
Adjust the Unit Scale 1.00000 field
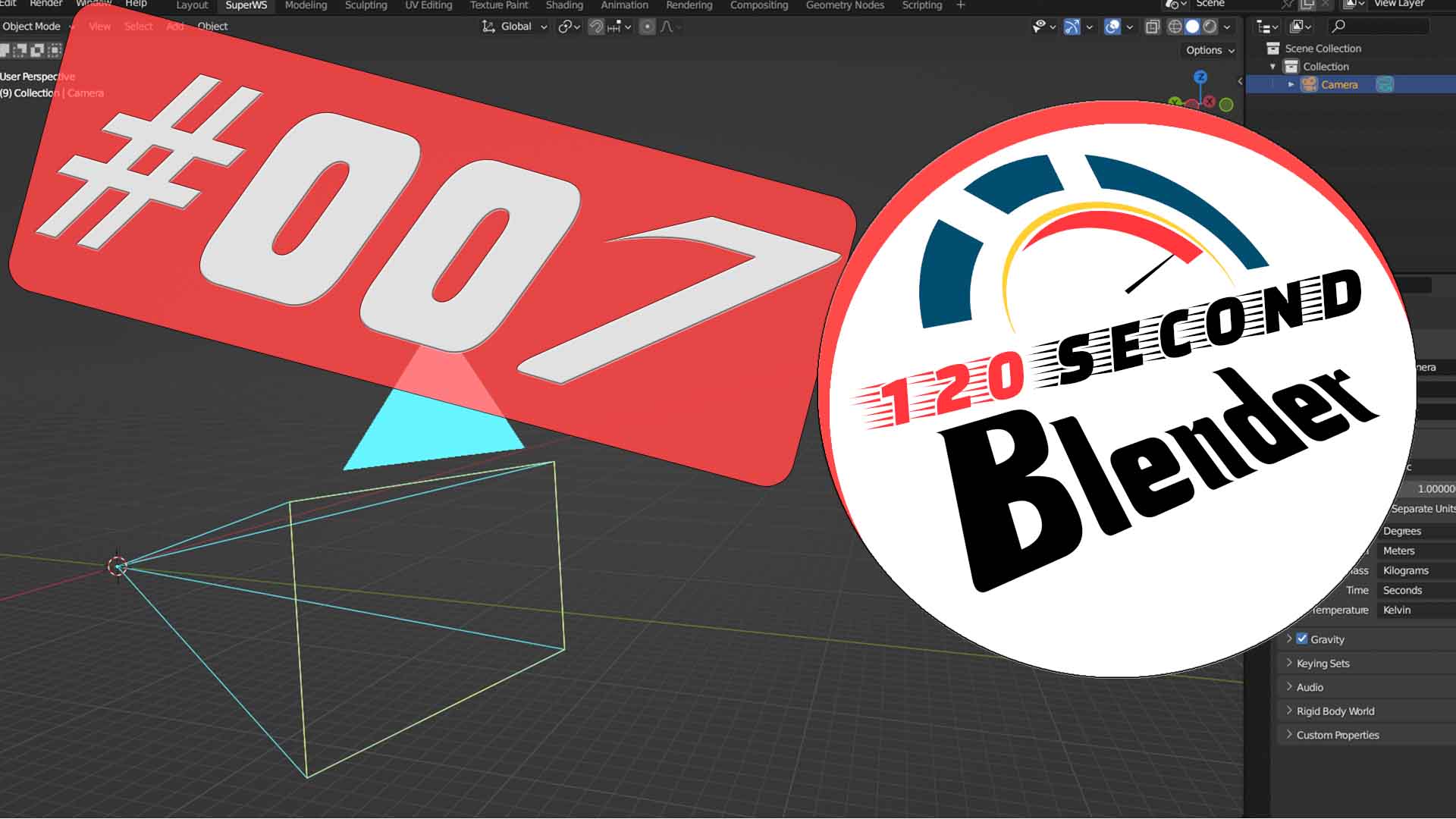click(1428, 489)
